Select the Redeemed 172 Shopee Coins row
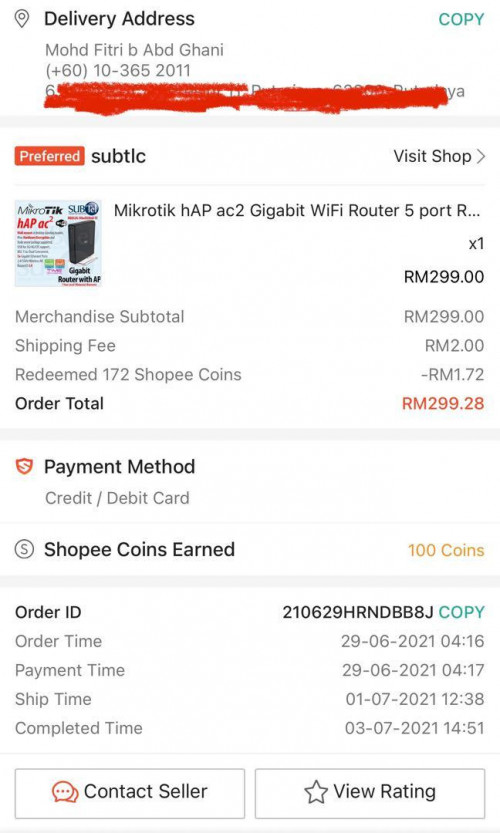The height and width of the screenshot is (833, 500). click(x=250, y=375)
